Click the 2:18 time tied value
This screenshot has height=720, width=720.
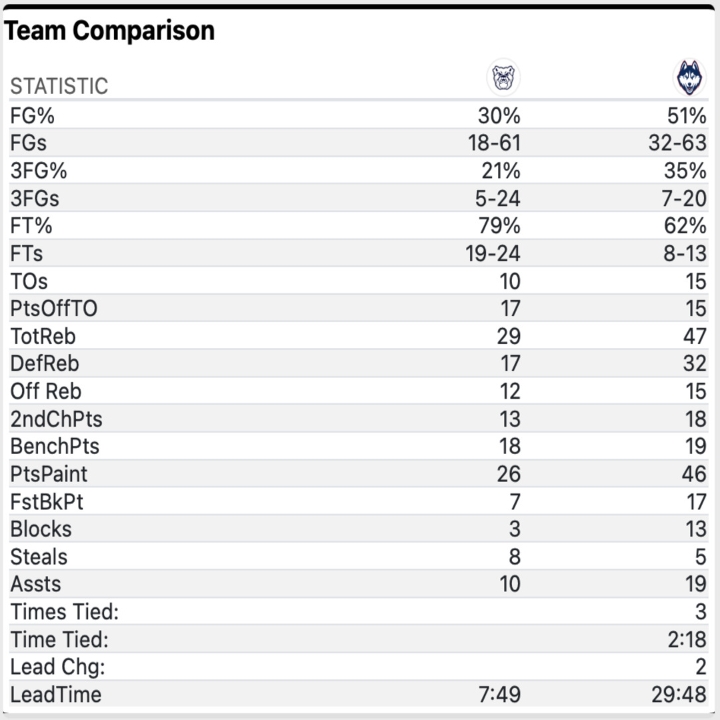point(685,639)
